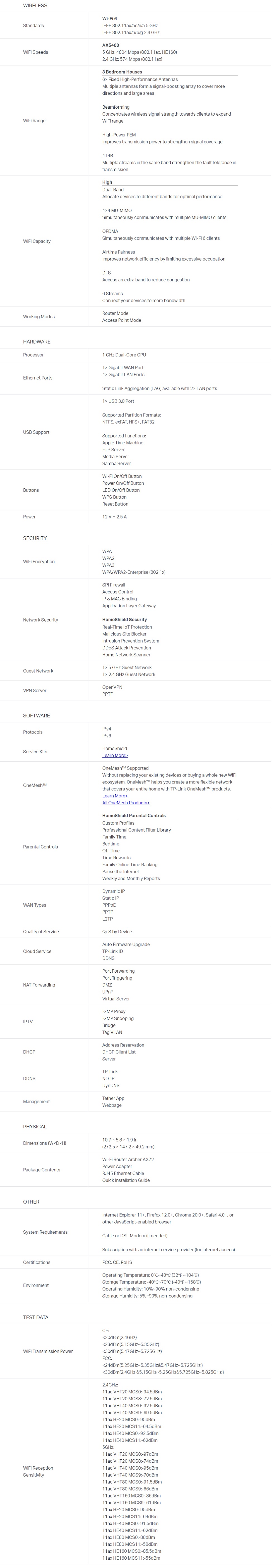Click the 3 Bedroom Houses heading
Screen dimensions: 279x1568
[x=122, y=72]
